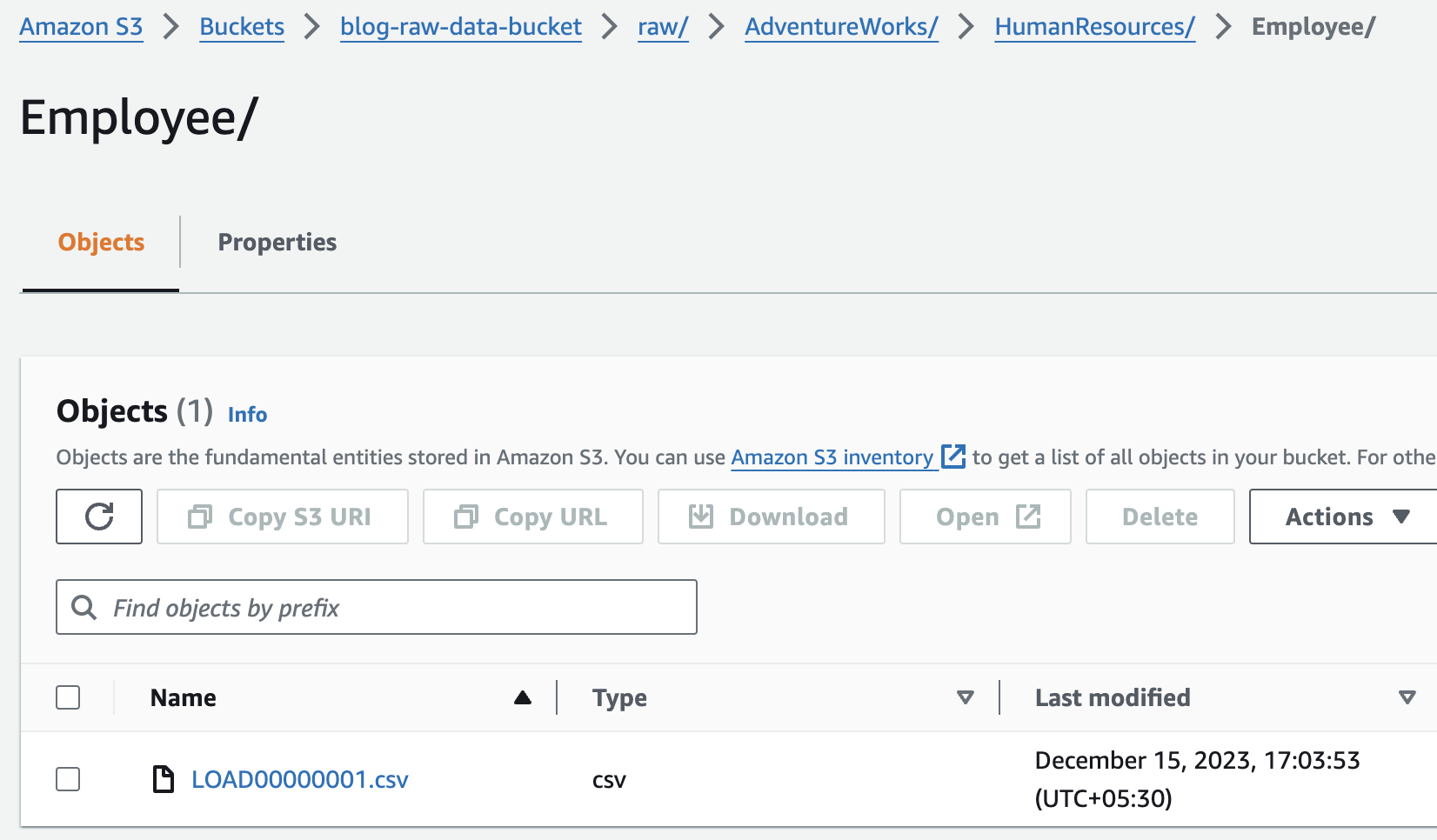Viewport: 1437px width, 840px height.
Task: Click the external link icon beside Amazon S3 inventory
Action: pyautogui.click(x=953, y=457)
